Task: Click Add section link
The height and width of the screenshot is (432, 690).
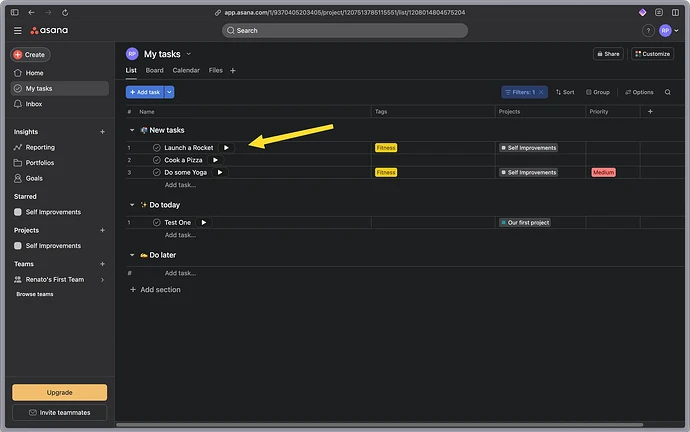Action: (x=155, y=289)
